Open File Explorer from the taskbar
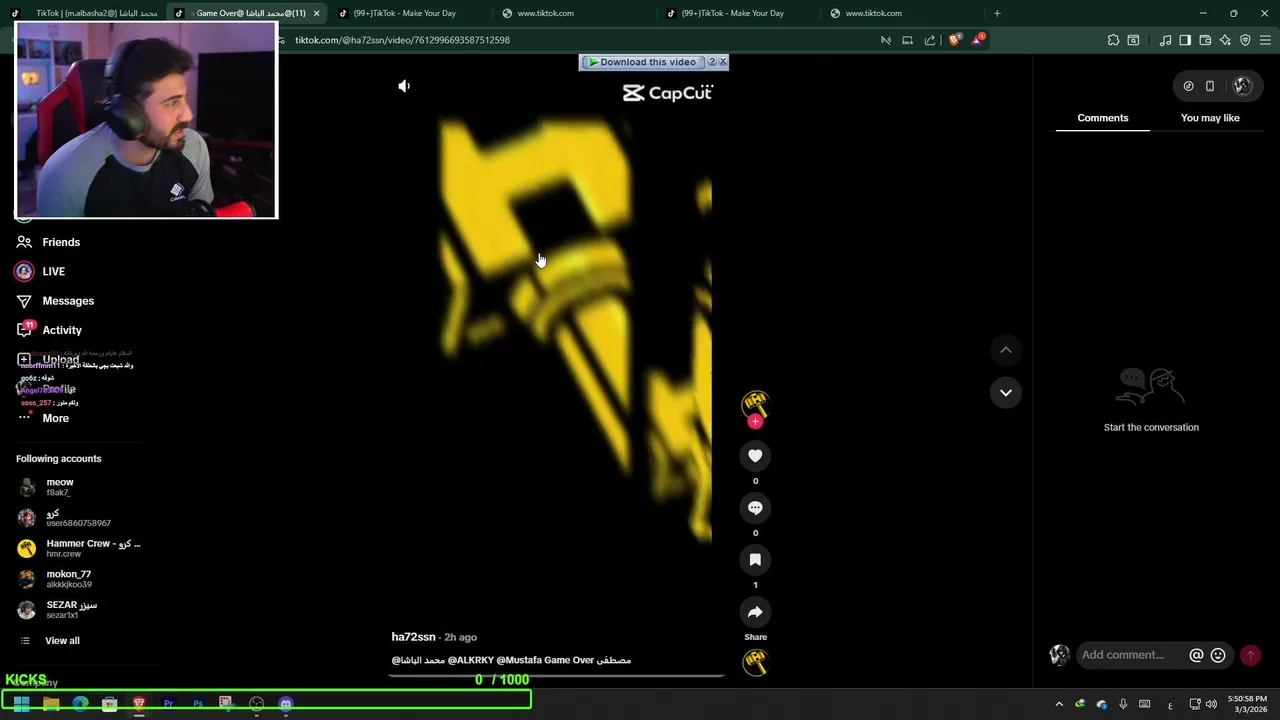Screen dimensions: 1280x720 51,704
